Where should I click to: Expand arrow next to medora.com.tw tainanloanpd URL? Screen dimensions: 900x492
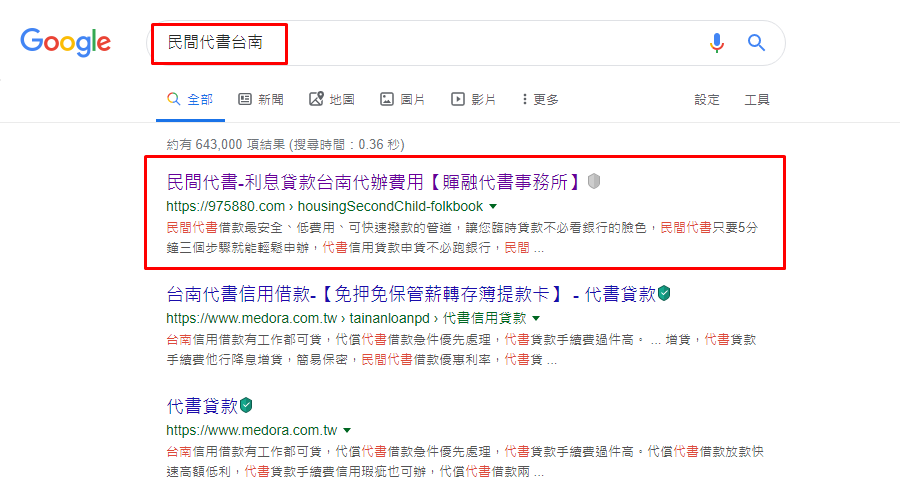(536, 318)
